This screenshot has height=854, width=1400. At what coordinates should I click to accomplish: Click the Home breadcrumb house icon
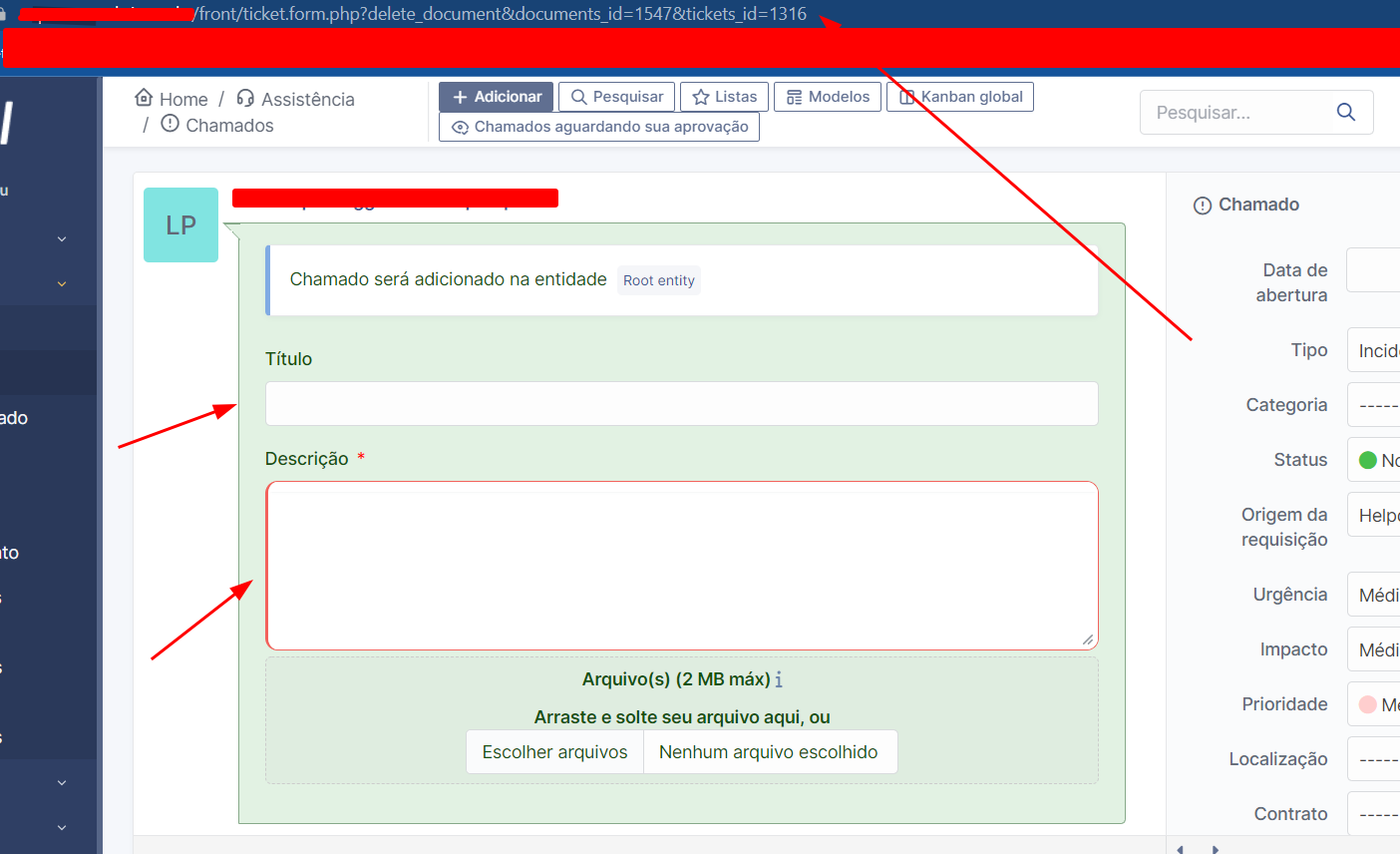click(x=146, y=98)
